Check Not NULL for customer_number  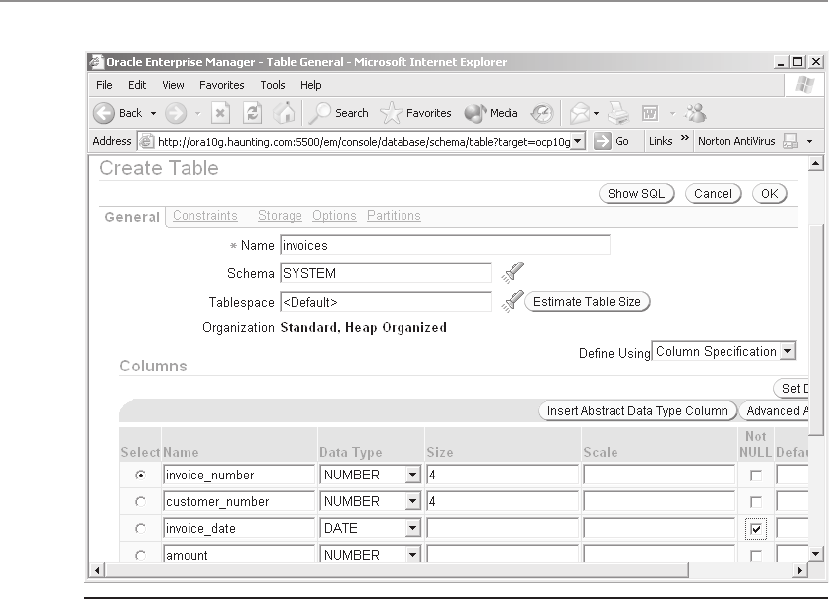[756, 502]
